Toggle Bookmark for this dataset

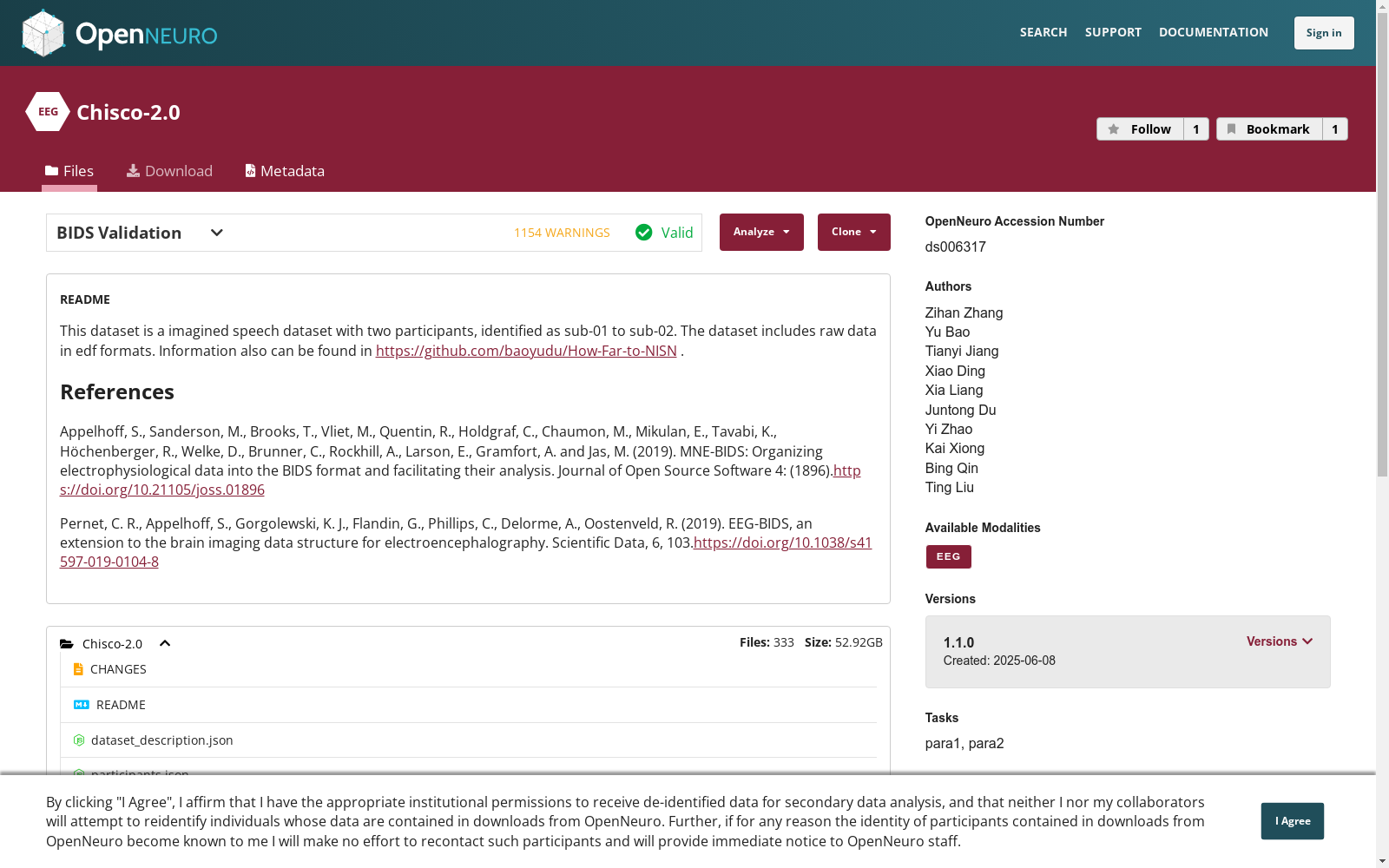pyautogui.click(x=1269, y=129)
